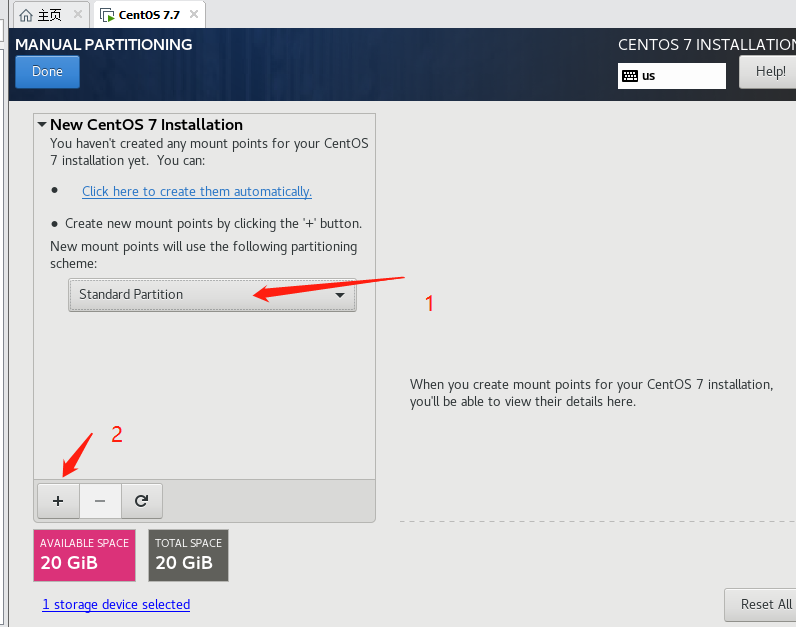
Task: Click the keyboard layout icon beside us
Action: (630, 76)
